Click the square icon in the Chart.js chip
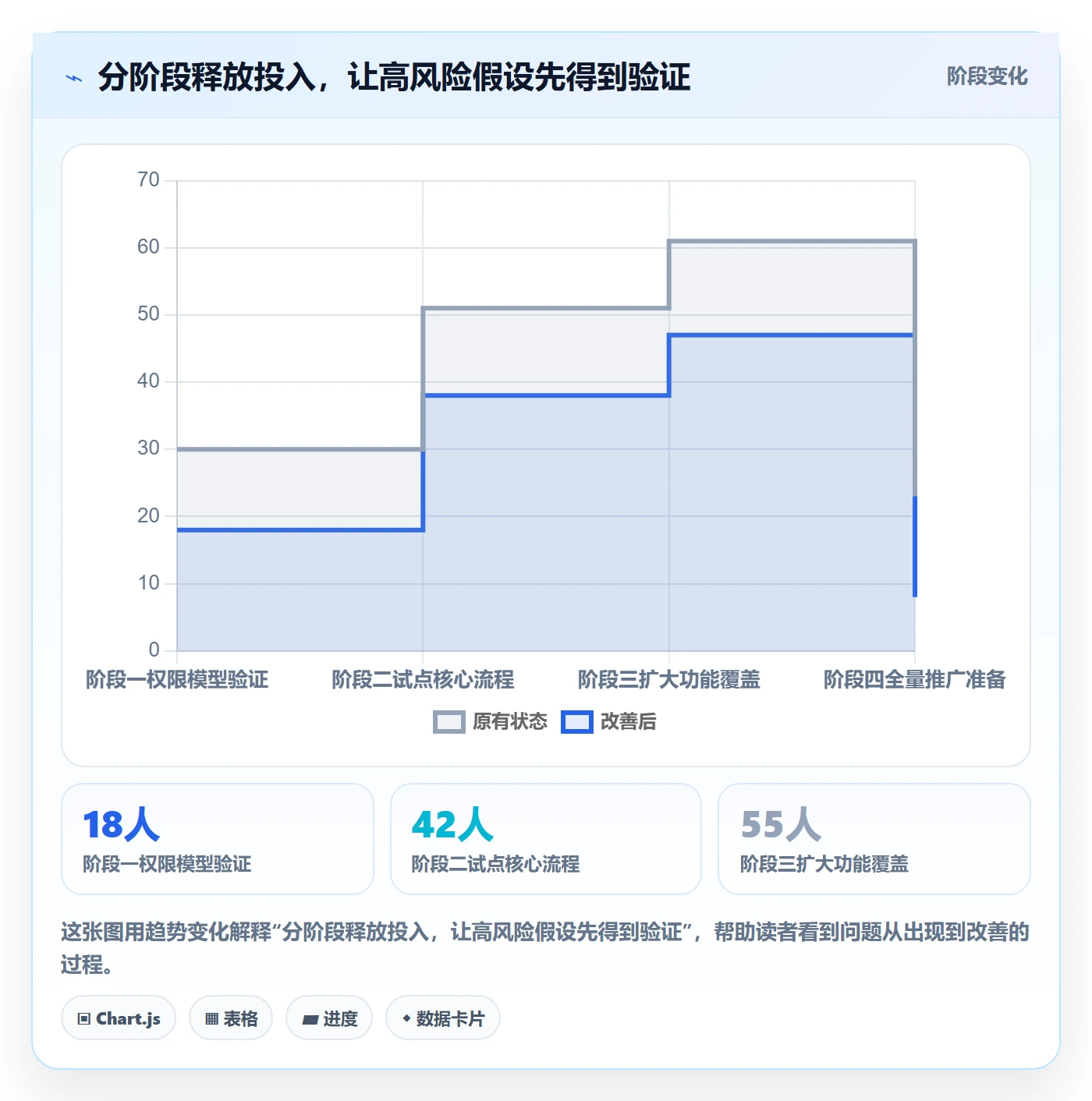 pos(84,1019)
